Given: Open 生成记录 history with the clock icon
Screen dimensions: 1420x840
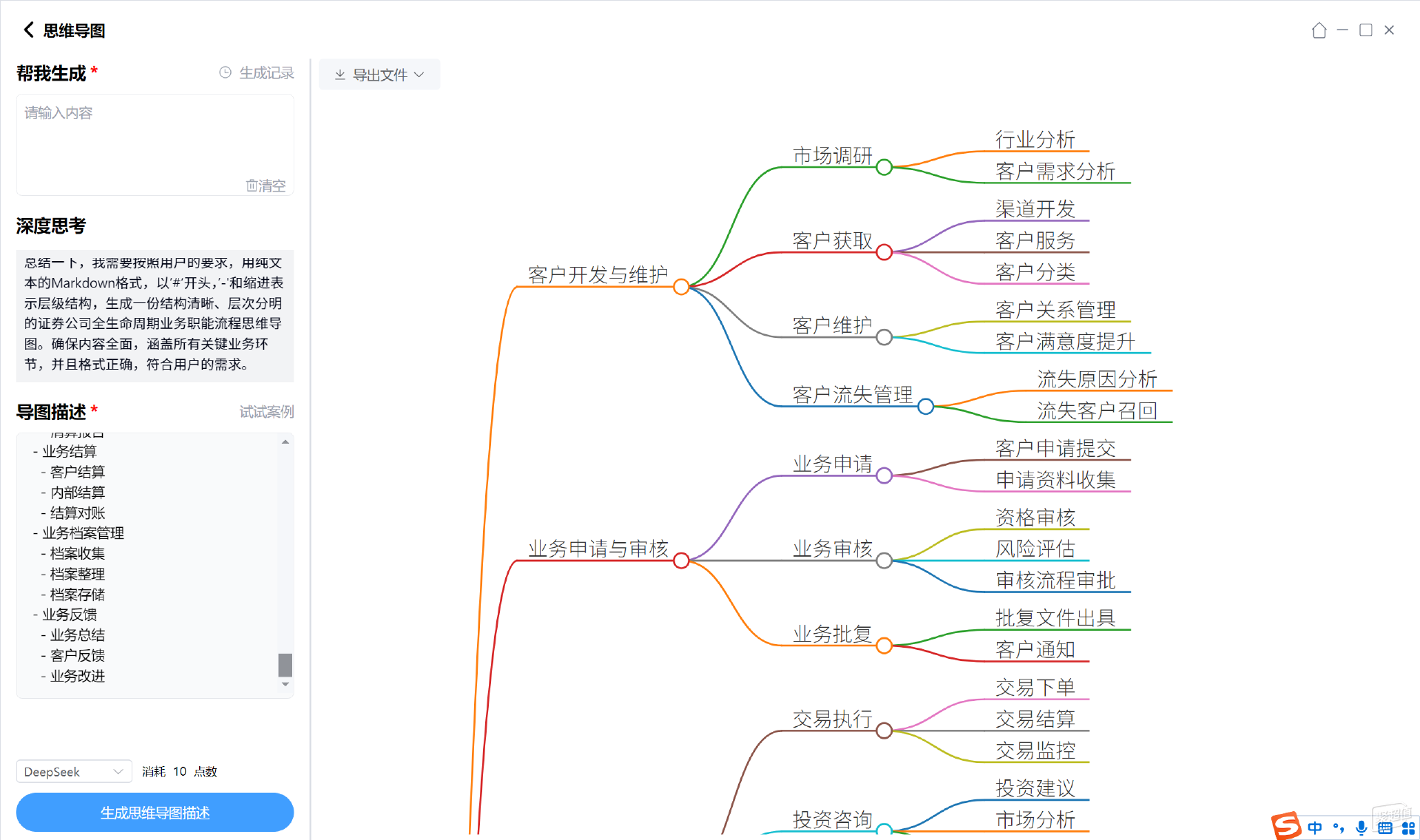Looking at the screenshot, I should point(226,72).
